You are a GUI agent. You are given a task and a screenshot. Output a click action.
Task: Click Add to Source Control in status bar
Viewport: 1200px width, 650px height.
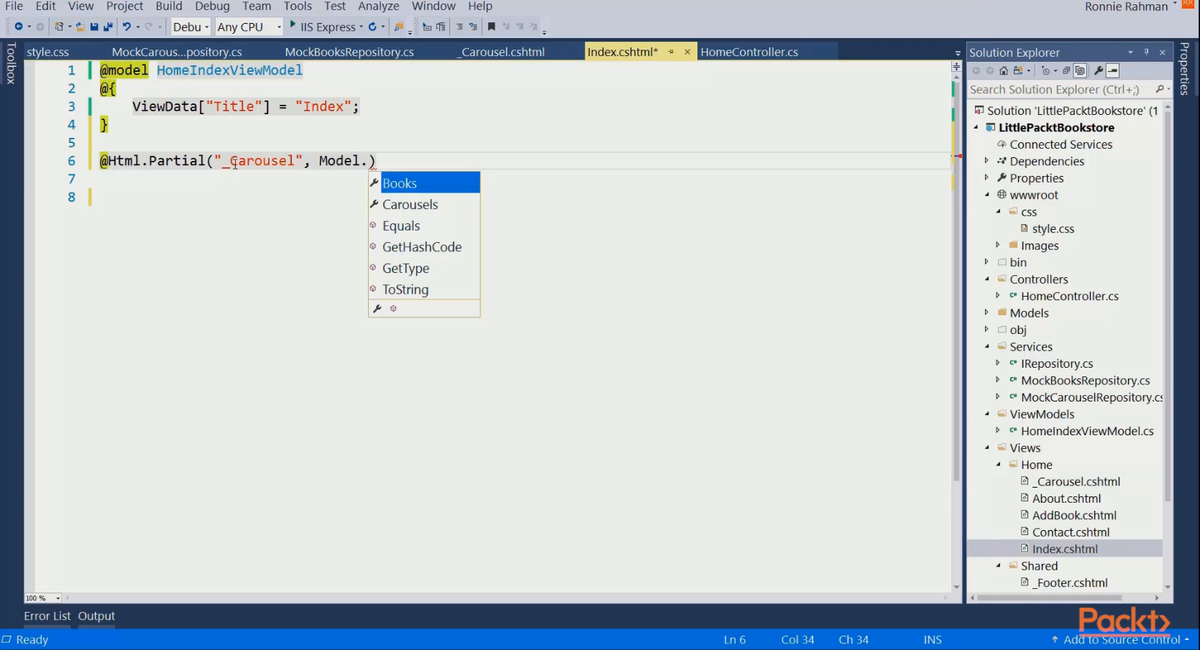pos(1121,639)
